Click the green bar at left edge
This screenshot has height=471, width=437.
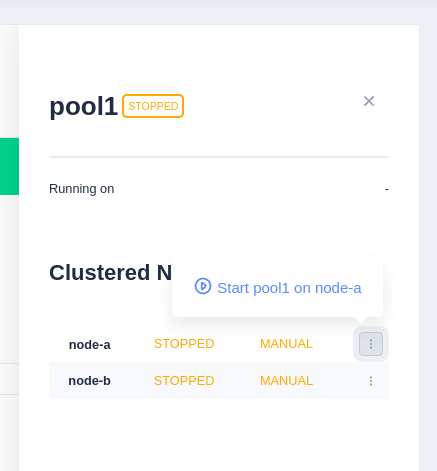click(9, 166)
